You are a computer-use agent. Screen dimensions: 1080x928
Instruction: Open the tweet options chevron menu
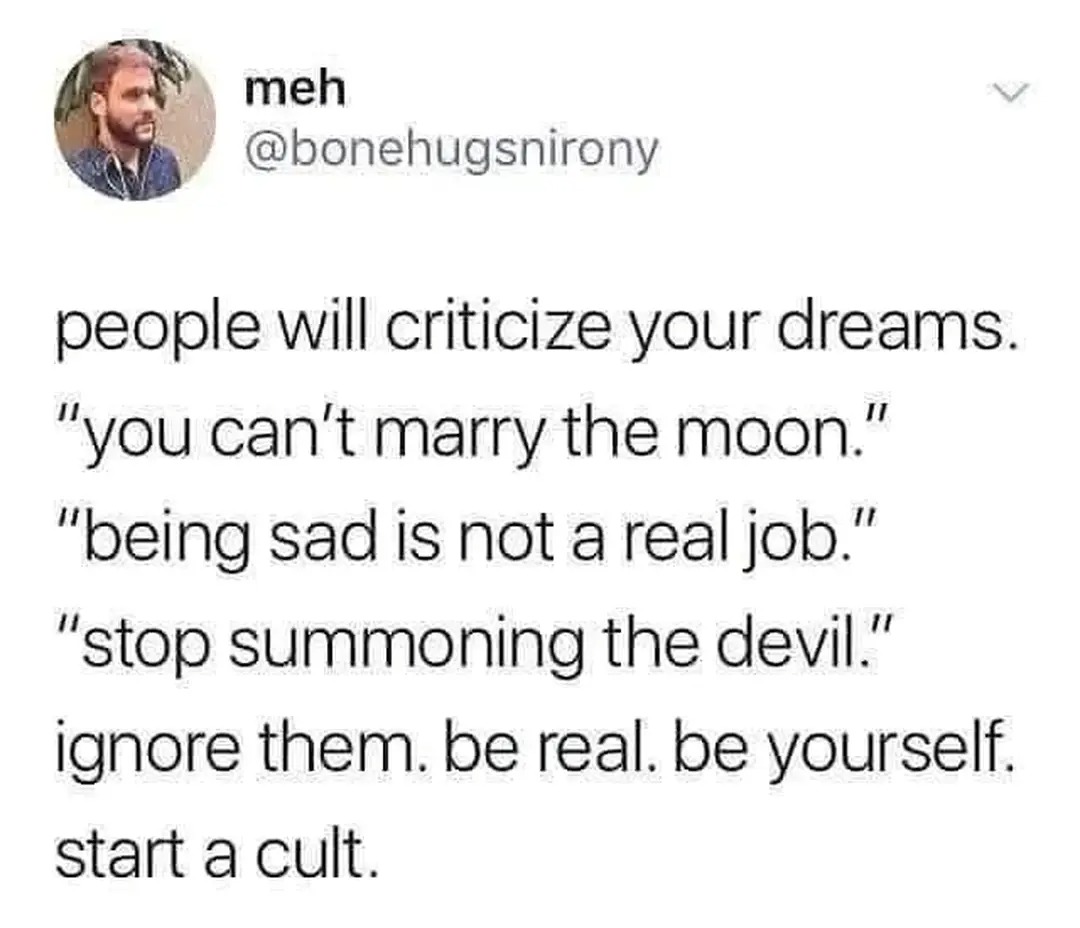point(1010,92)
